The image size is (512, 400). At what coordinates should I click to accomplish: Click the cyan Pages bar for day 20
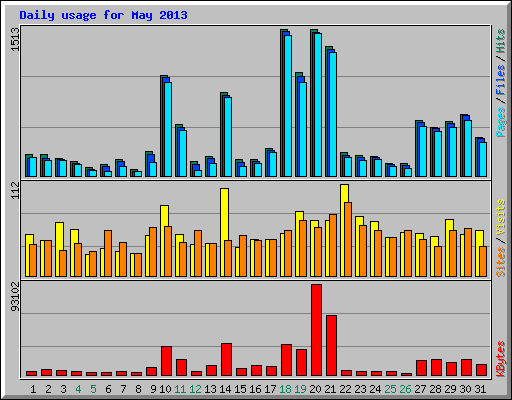click(318, 105)
